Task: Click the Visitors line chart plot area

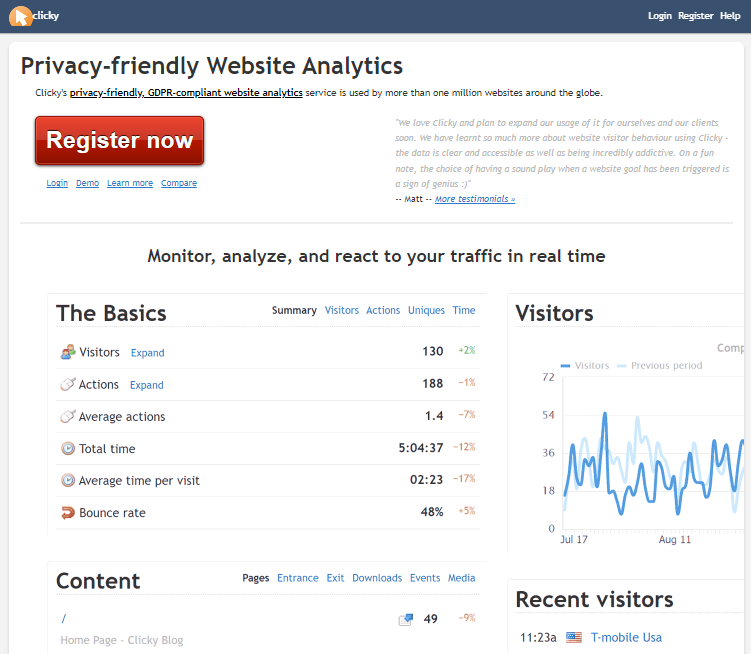Action: [x=653, y=453]
